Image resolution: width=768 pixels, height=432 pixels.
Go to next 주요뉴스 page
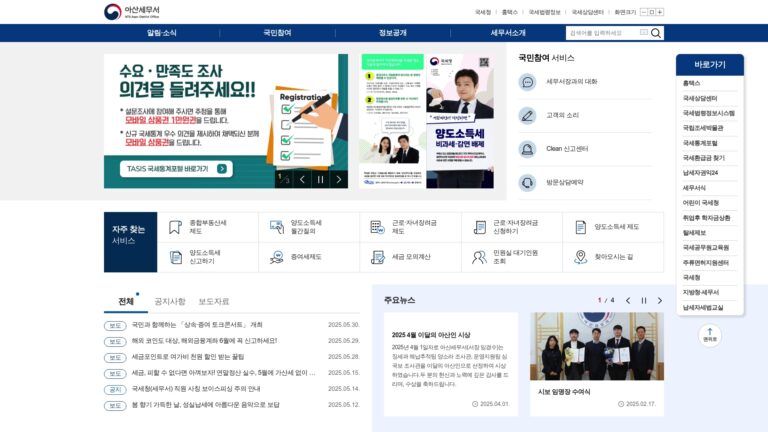(x=659, y=301)
